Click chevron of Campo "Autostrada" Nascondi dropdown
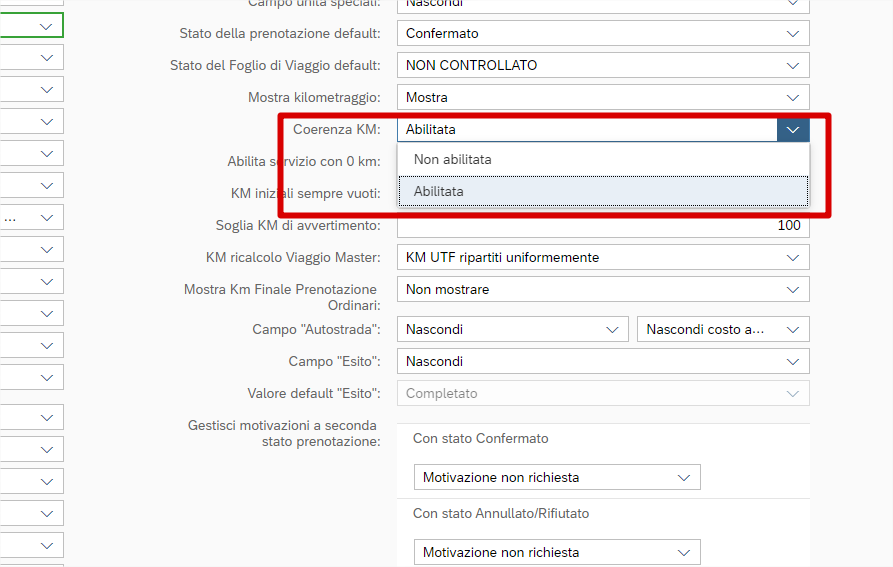This screenshot has height=567, width=893. tap(612, 329)
